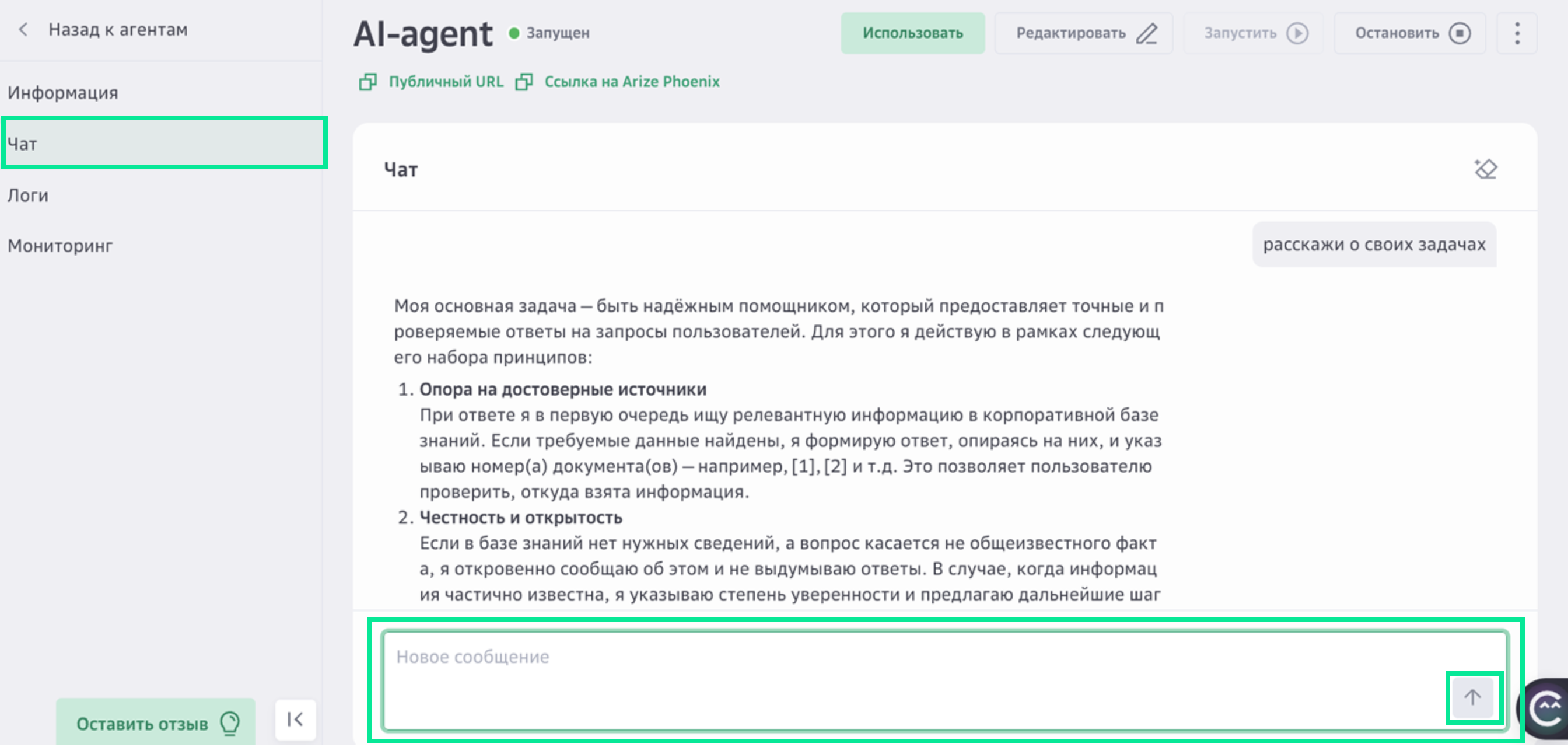The width and height of the screenshot is (1568, 747).
Task: Click the clear chat eraser icon
Action: (x=1485, y=169)
